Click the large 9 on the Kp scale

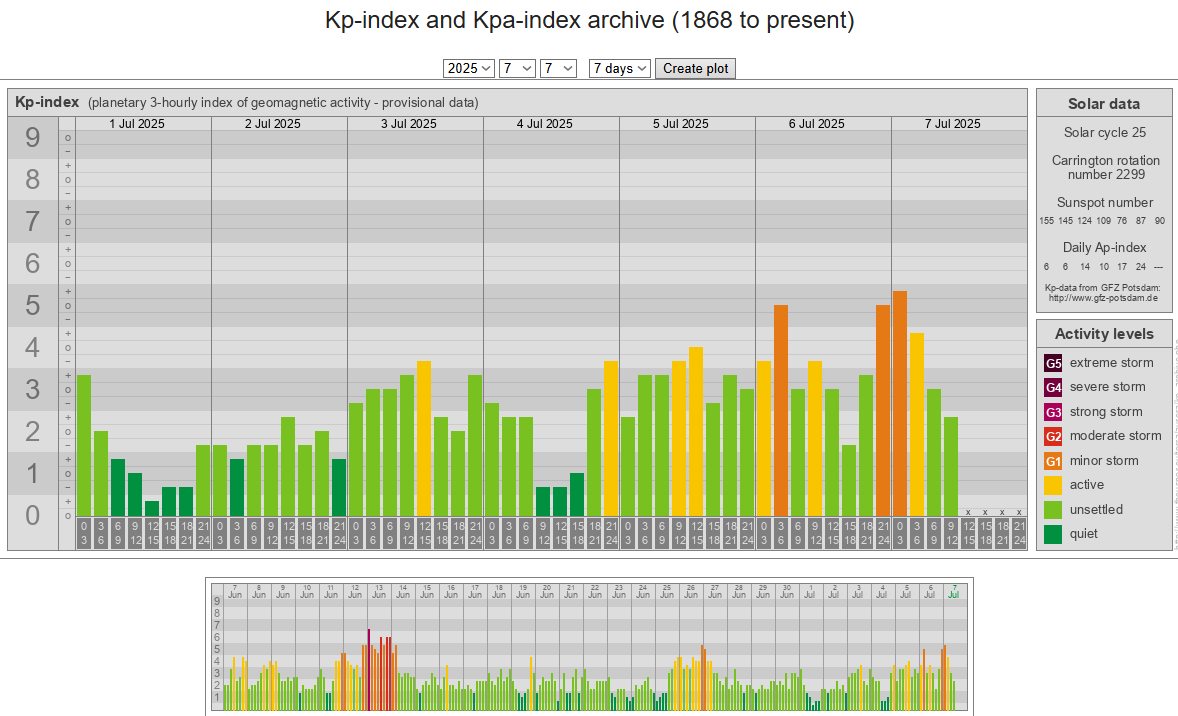(x=32, y=137)
